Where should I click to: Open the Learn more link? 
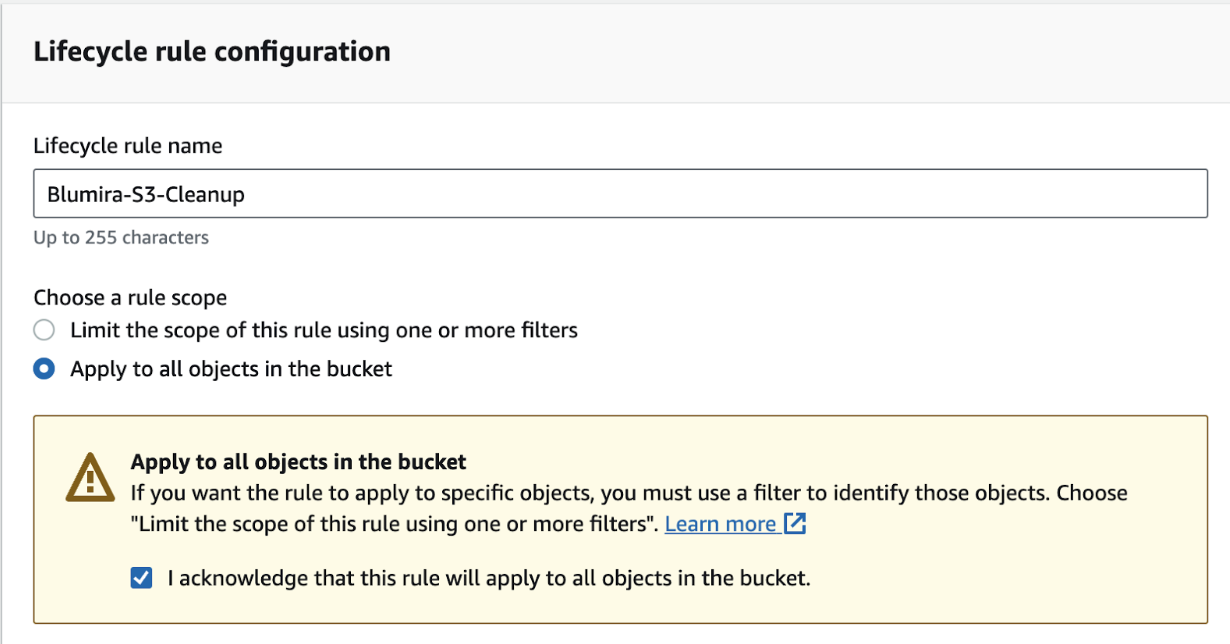pyautogui.click(x=721, y=524)
